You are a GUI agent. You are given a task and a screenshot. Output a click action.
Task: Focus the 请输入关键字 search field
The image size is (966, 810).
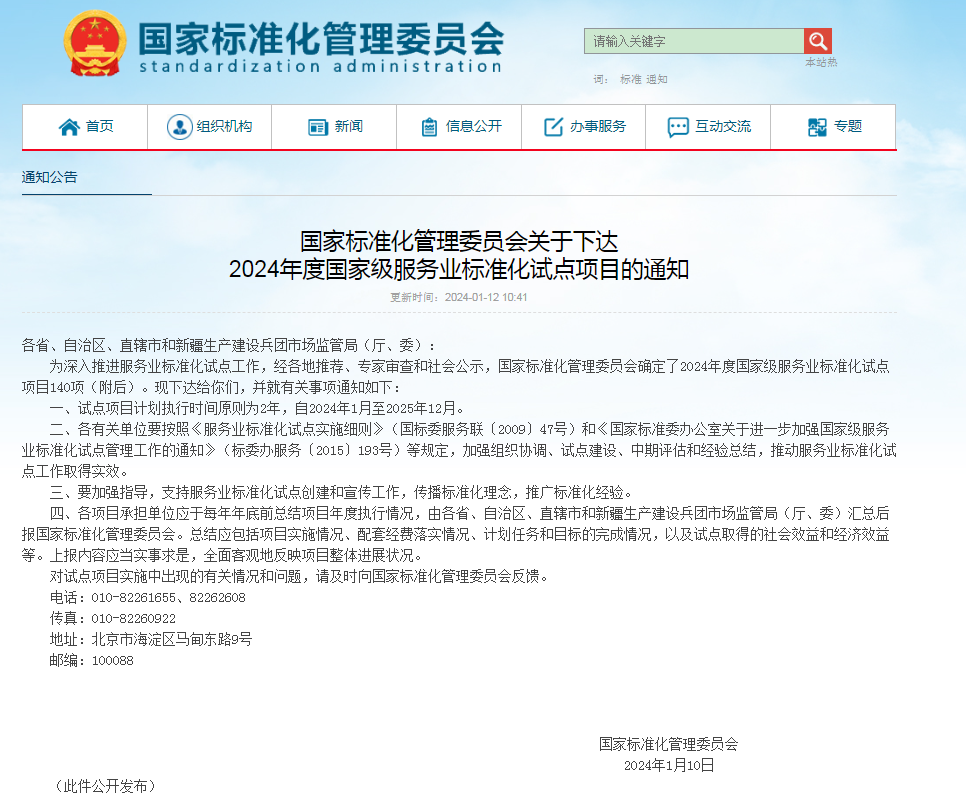click(694, 41)
